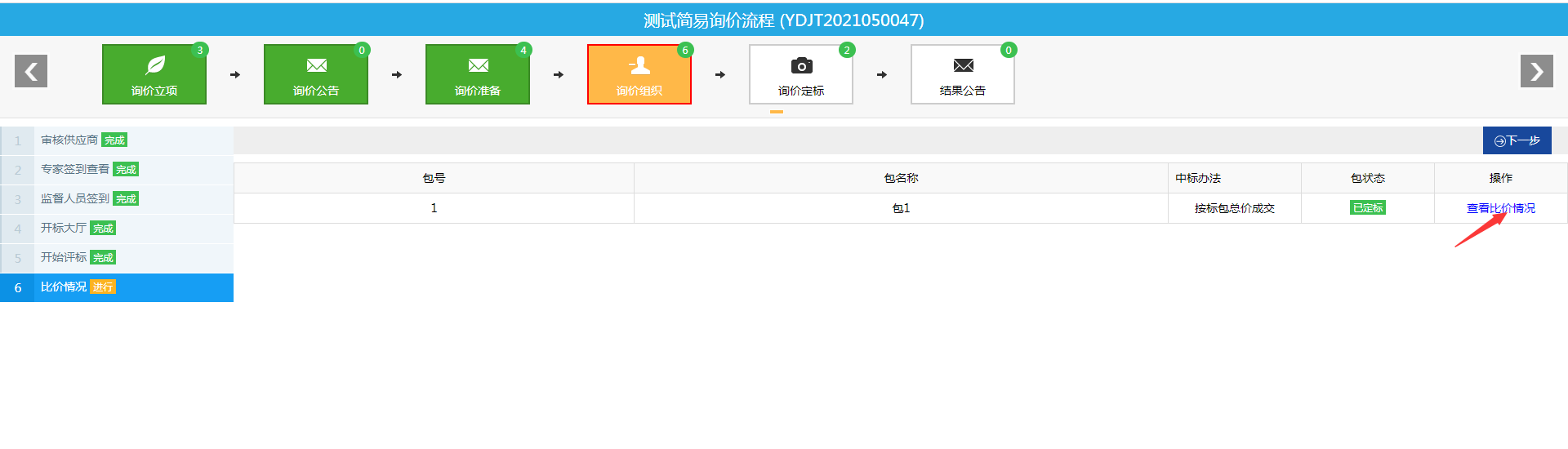1568x449 pixels.
Task: Select sidebar item 专家签到查看
Action: click(117, 170)
